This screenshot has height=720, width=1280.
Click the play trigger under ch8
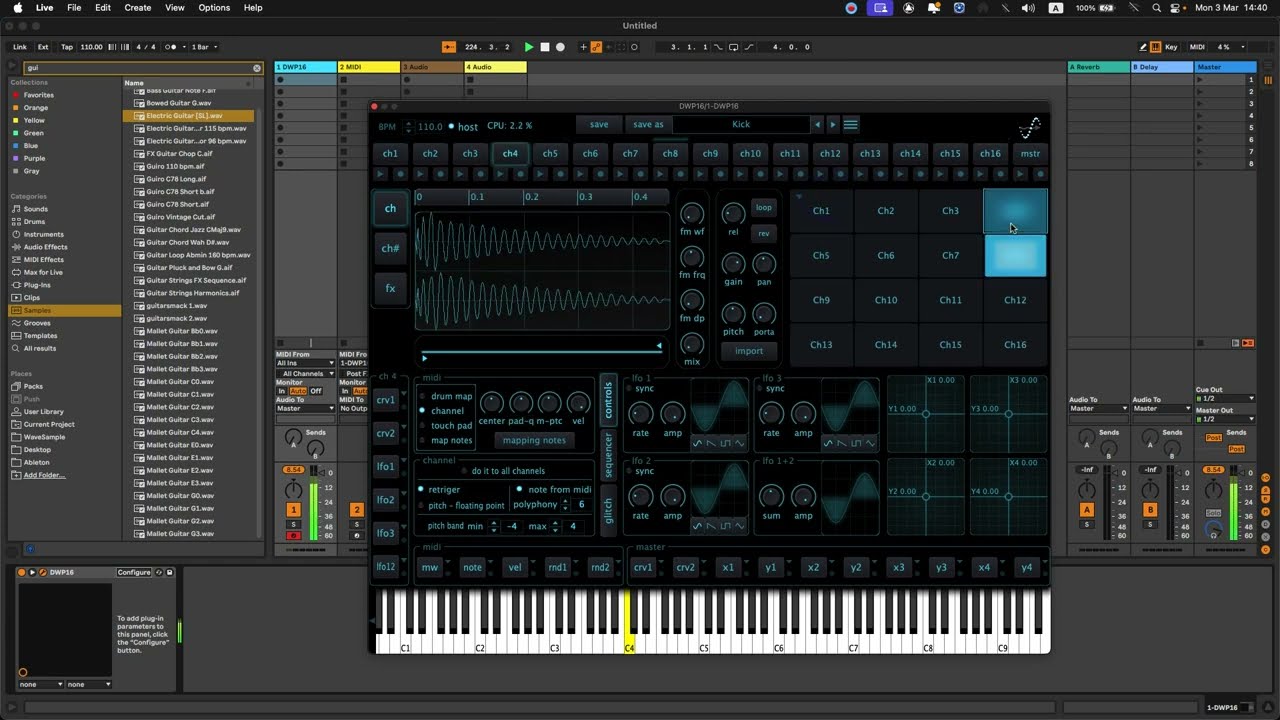659,174
